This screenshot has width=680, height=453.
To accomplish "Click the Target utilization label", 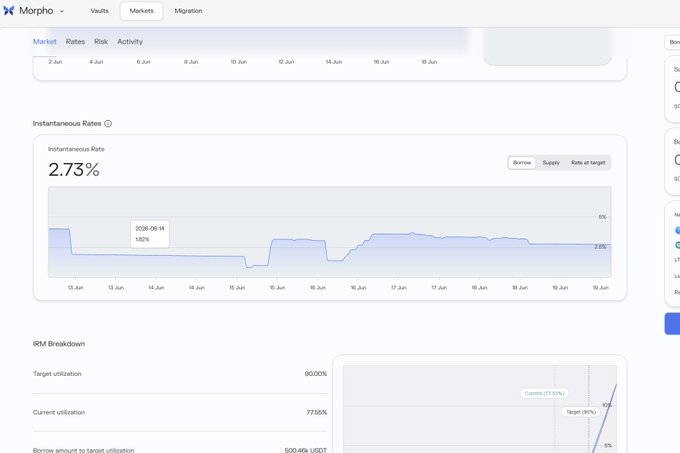I will click(x=57, y=374).
